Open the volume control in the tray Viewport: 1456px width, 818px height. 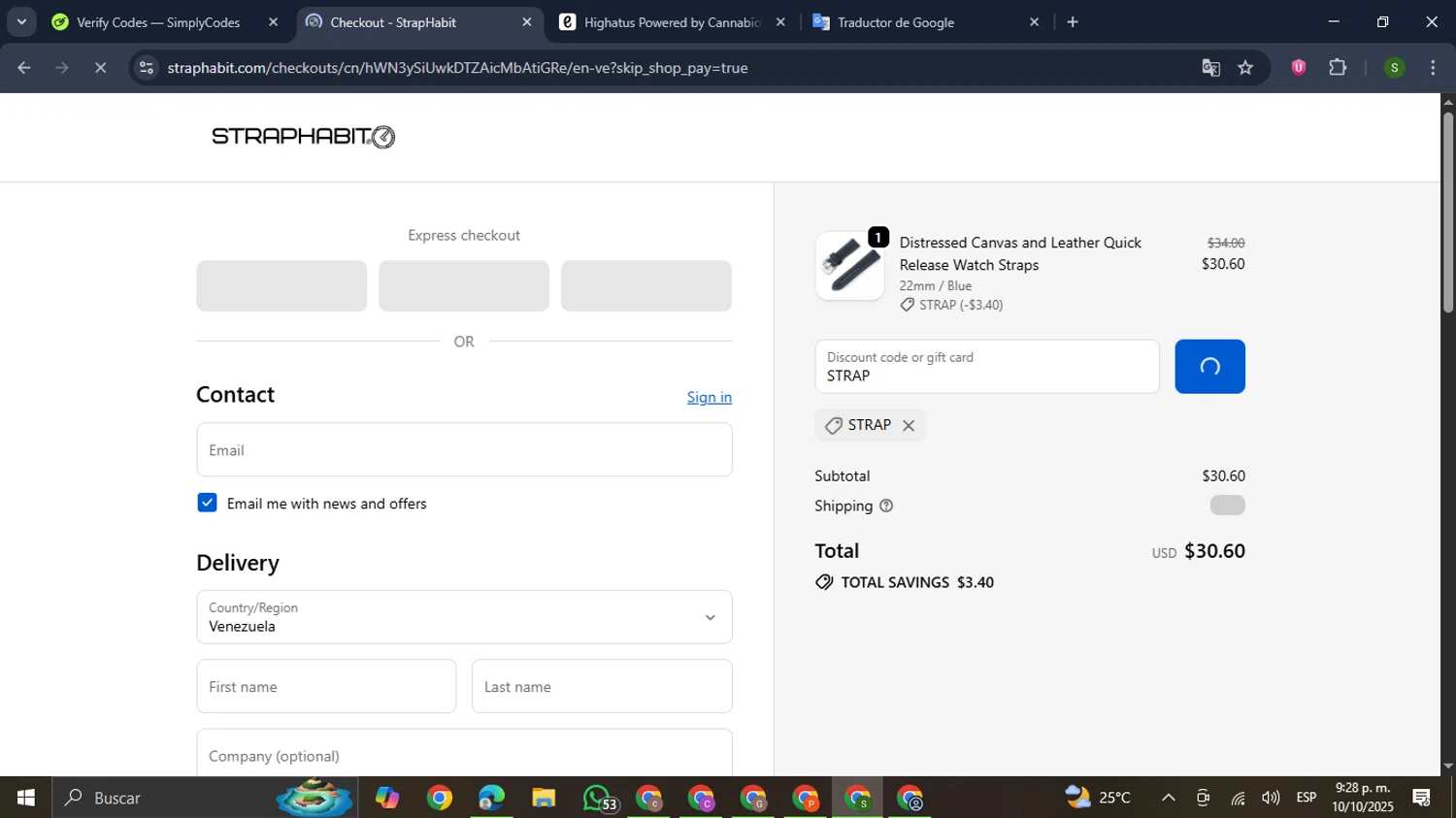[x=1271, y=798]
